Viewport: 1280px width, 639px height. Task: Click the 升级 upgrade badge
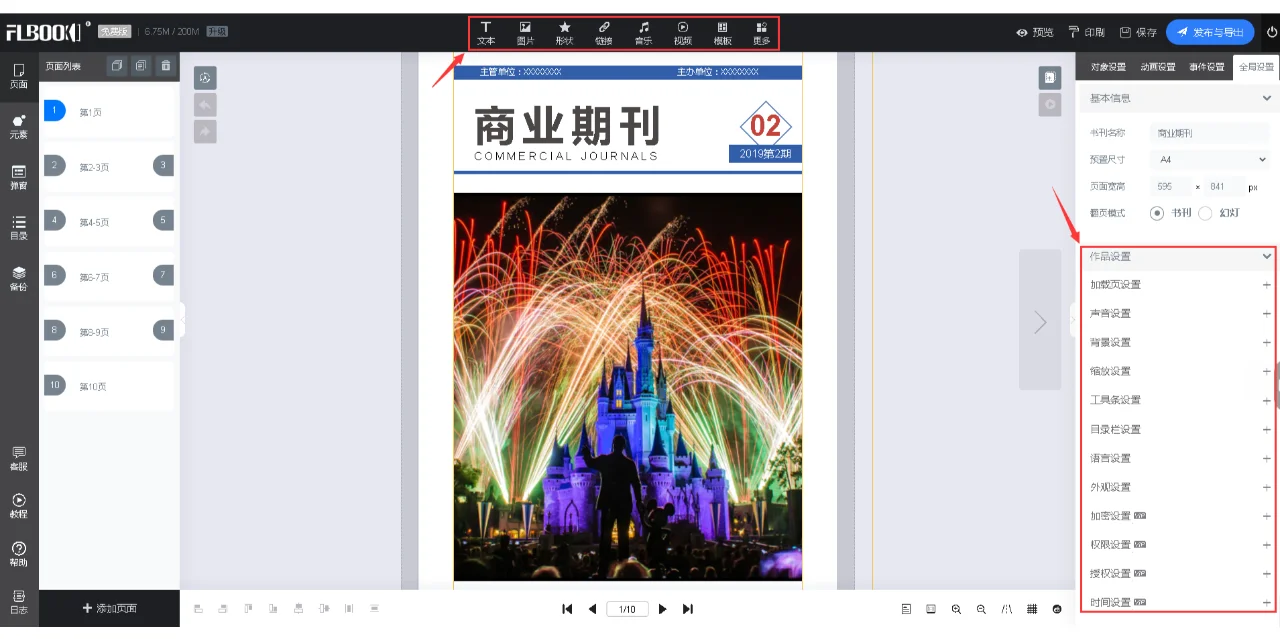coord(217,31)
